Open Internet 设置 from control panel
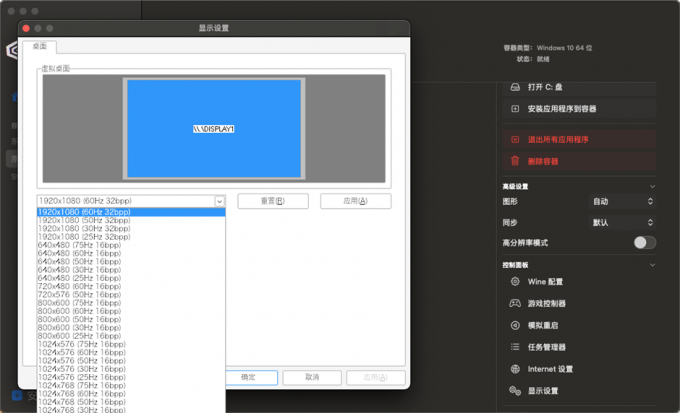The image size is (680, 413). coord(550,369)
